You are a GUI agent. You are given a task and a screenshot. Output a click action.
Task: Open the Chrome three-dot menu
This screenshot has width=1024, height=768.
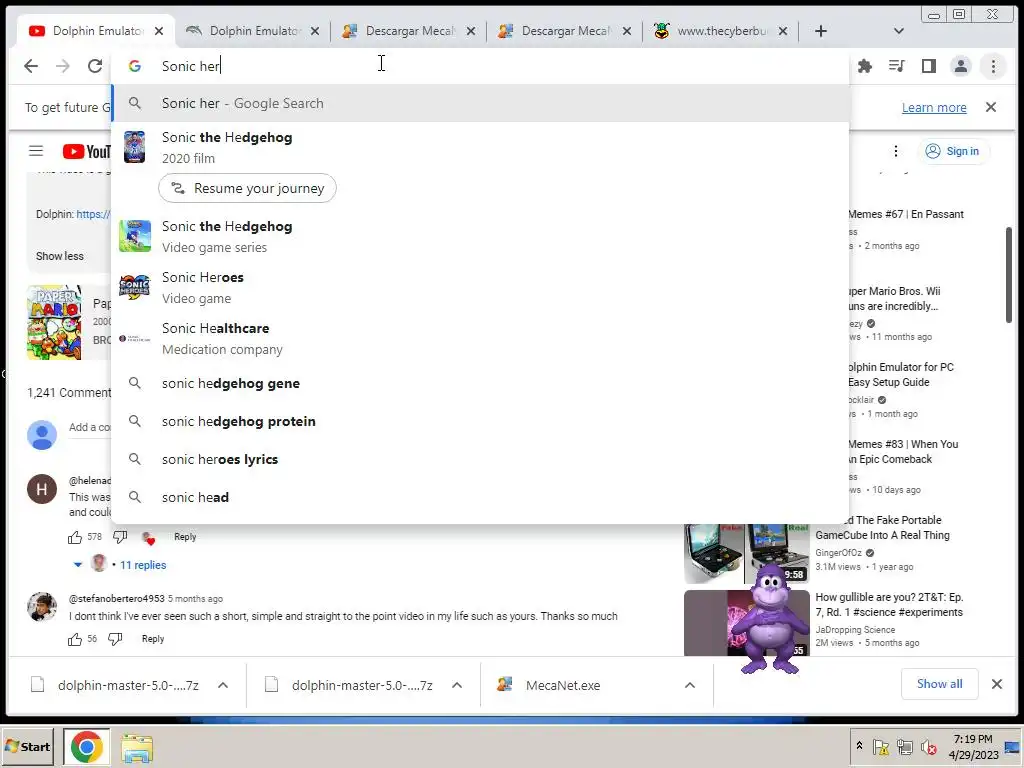[x=993, y=66]
